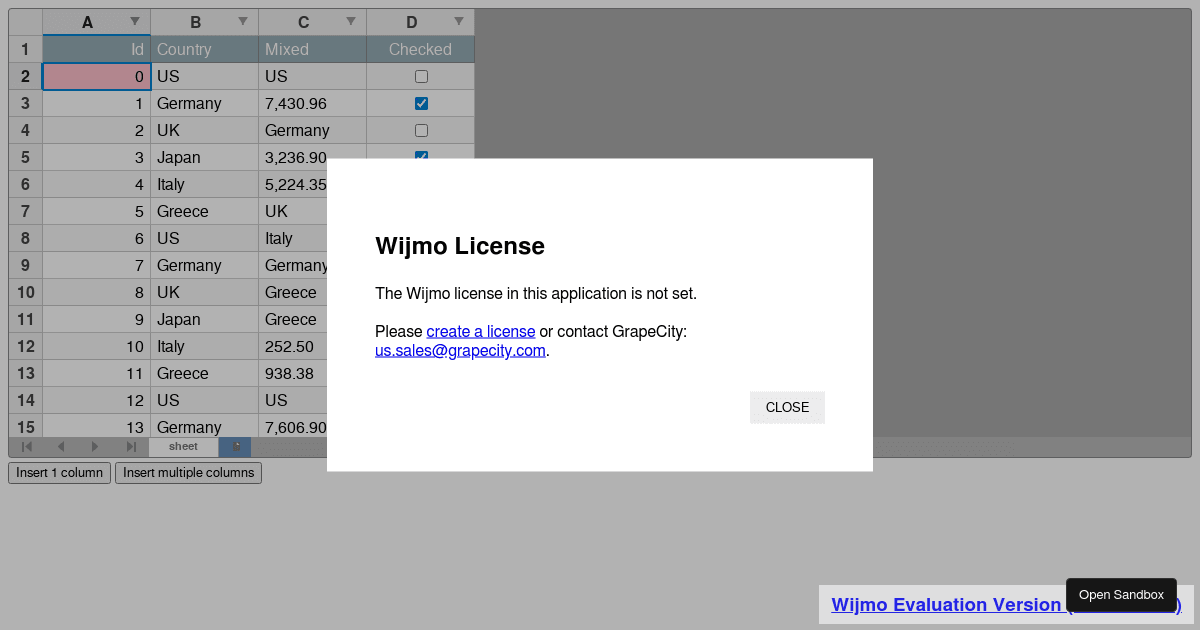Image resolution: width=1200 pixels, height=630 pixels.
Task: Follow the 'create a license' link
Action: 481,332
